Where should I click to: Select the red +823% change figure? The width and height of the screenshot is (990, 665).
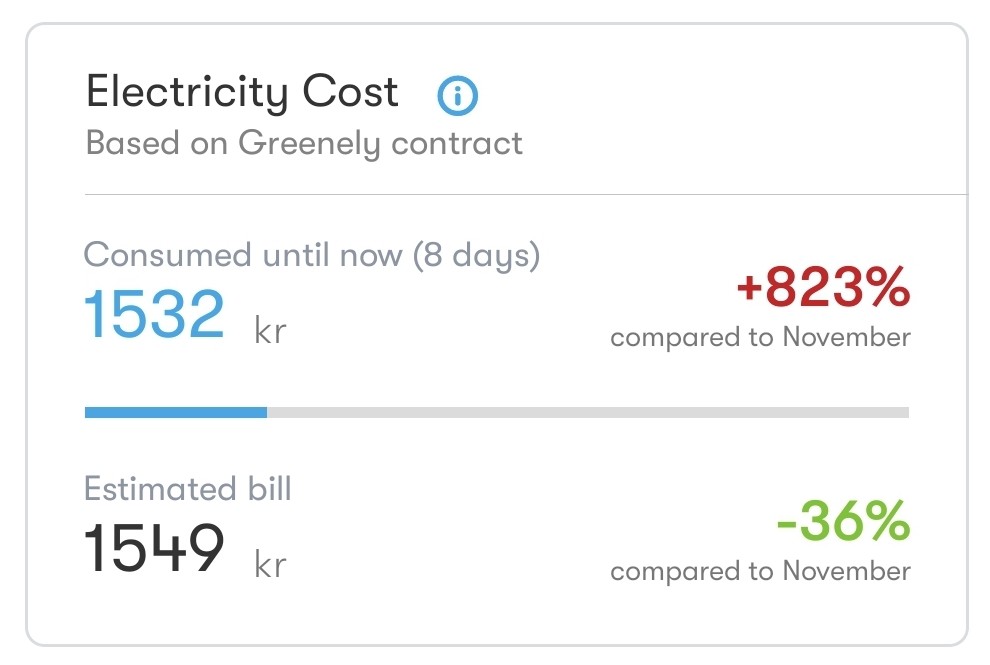point(822,291)
